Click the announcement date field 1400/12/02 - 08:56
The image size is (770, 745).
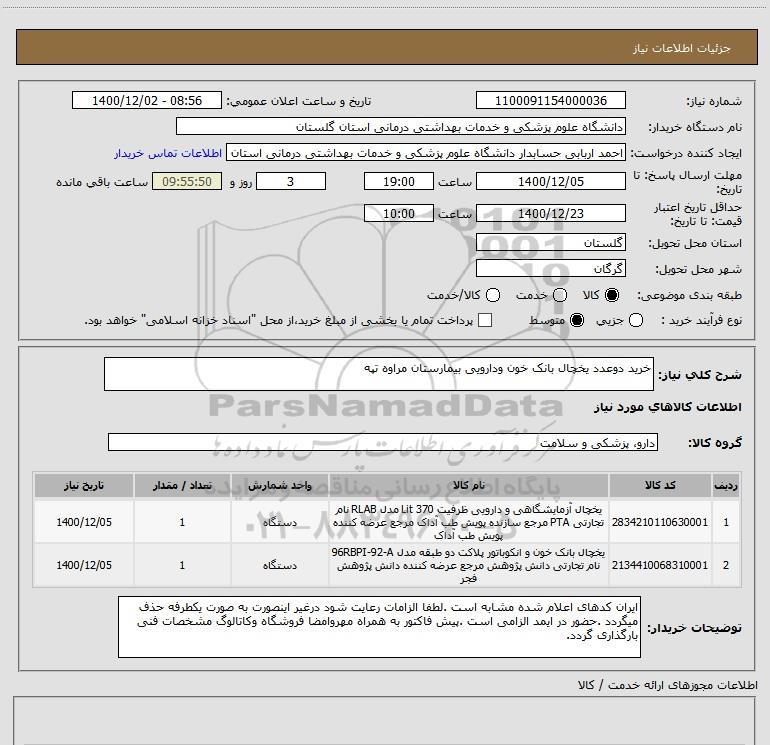(147, 101)
